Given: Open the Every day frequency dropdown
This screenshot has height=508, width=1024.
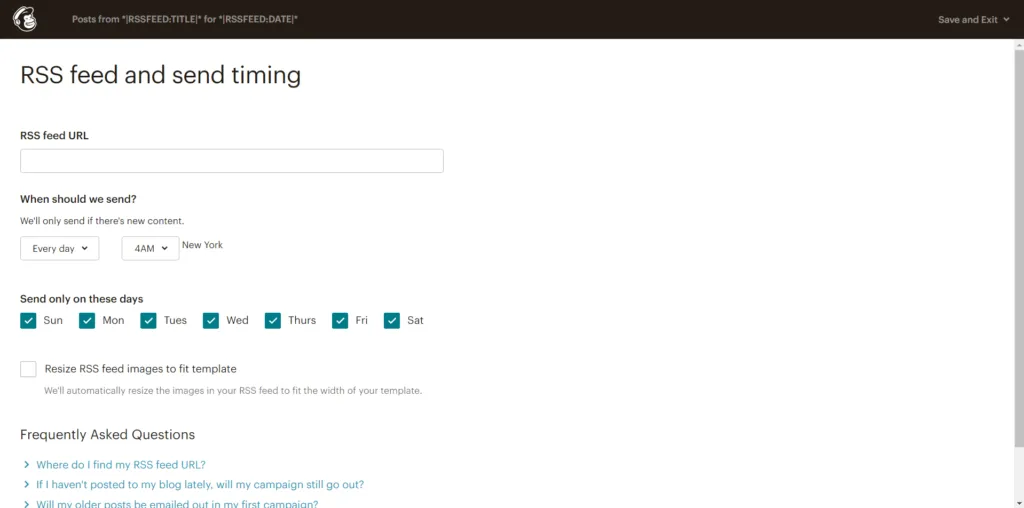Looking at the screenshot, I should click(x=59, y=248).
